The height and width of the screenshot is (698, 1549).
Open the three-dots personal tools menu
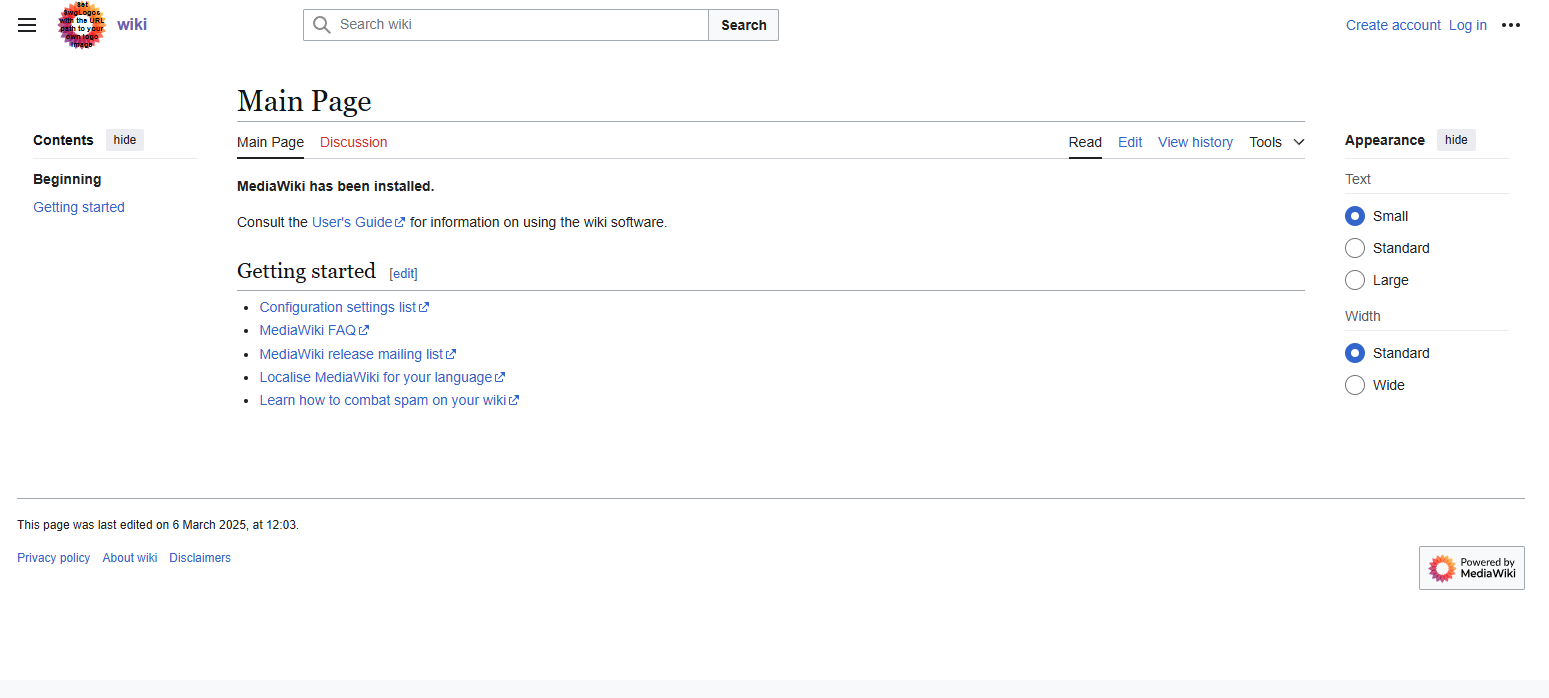click(1511, 25)
